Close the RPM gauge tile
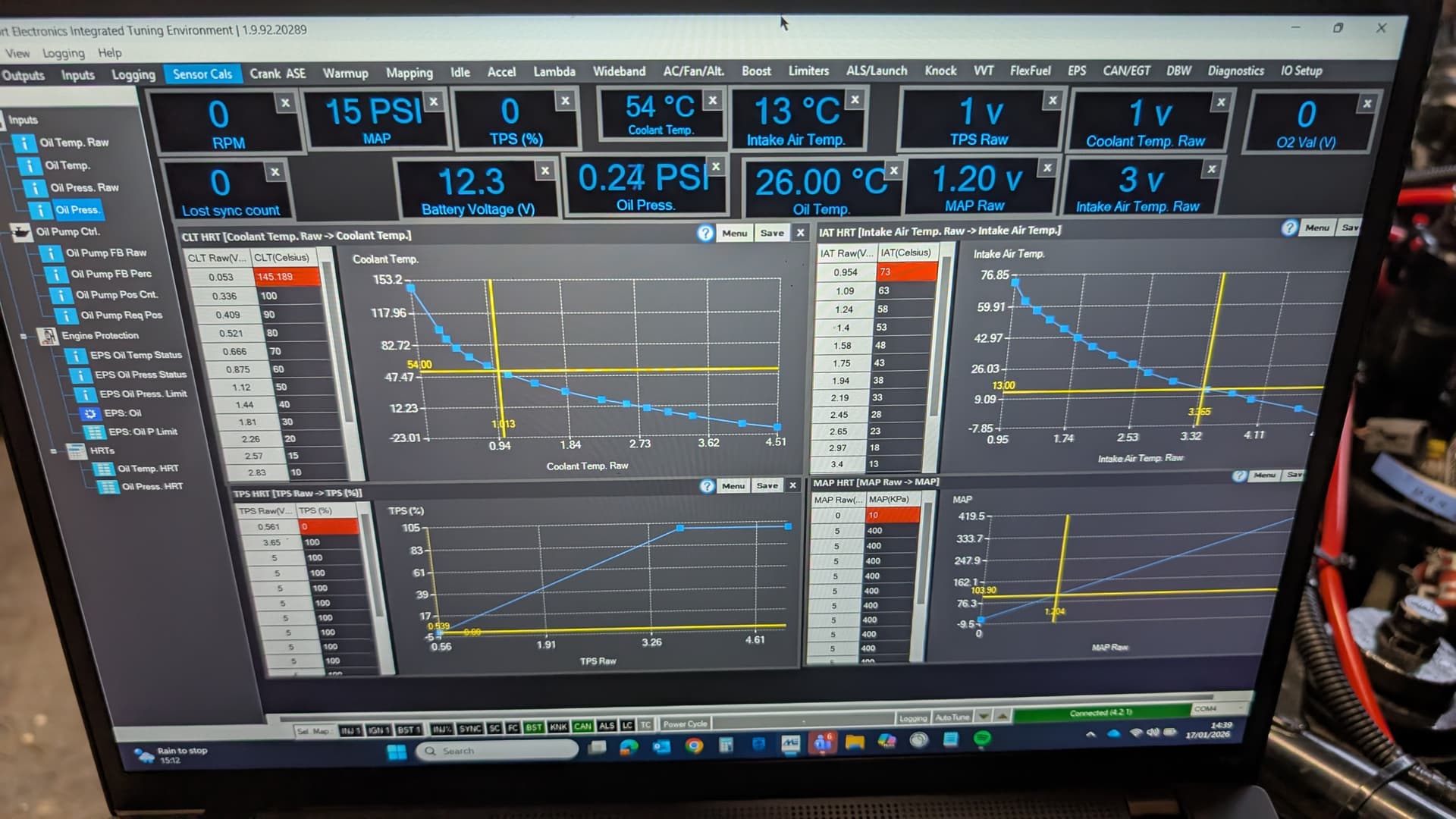 point(285,103)
